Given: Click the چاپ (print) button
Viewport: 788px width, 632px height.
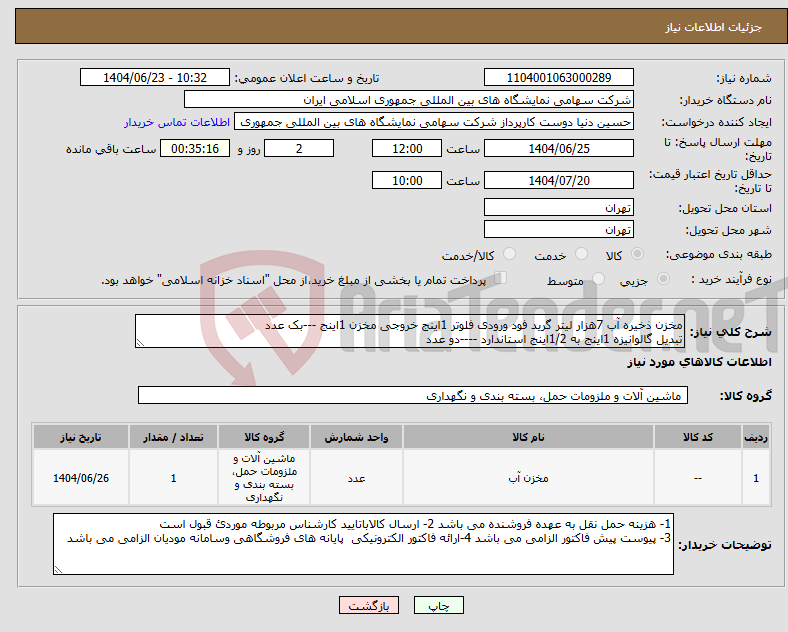Looking at the screenshot, I should coord(438,606).
